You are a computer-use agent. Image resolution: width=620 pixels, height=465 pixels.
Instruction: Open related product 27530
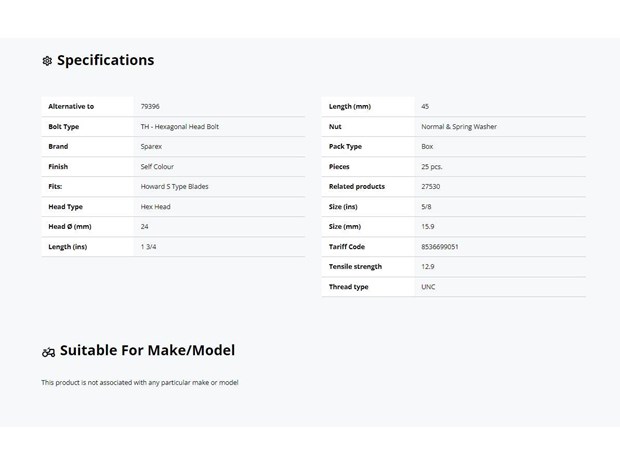tap(431, 186)
